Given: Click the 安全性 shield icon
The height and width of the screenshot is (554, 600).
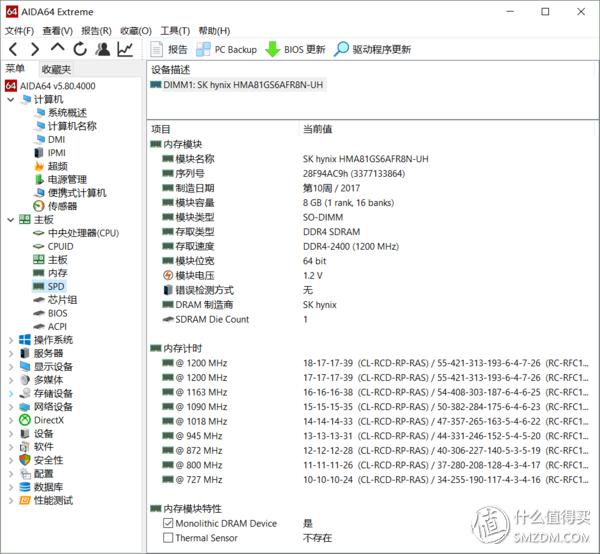Looking at the screenshot, I should tap(25, 460).
